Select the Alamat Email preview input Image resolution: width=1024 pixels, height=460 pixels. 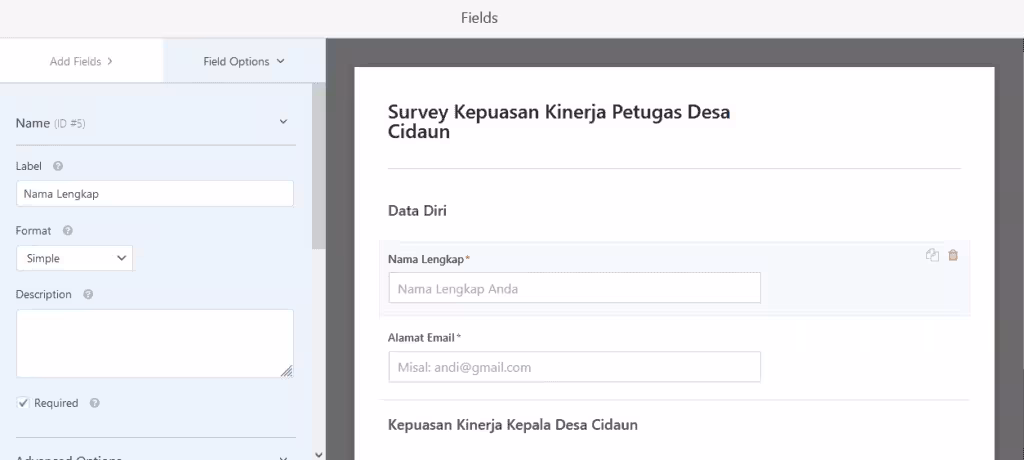click(x=575, y=367)
